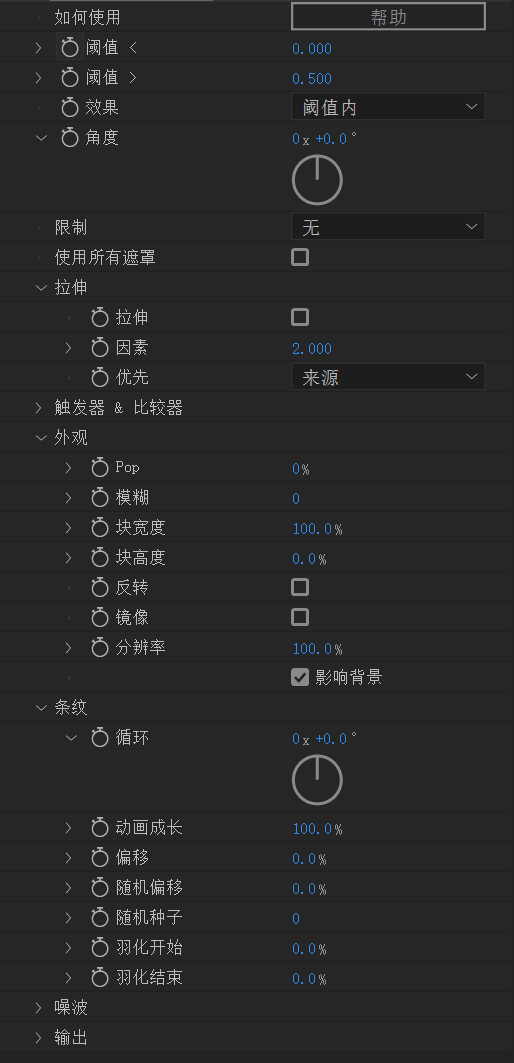Toggle stopwatch for 块宽度 property
514x1063 pixels.
pyautogui.click(x=100, y=527)
